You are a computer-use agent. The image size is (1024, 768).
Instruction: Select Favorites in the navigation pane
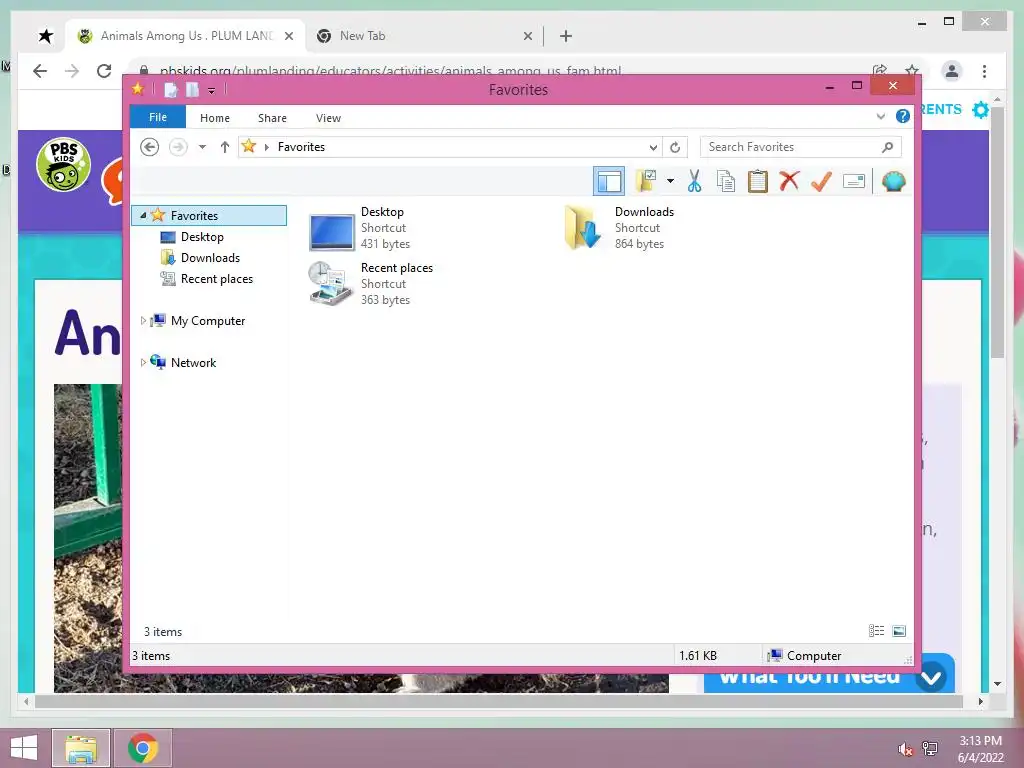[x=194, y=216]
